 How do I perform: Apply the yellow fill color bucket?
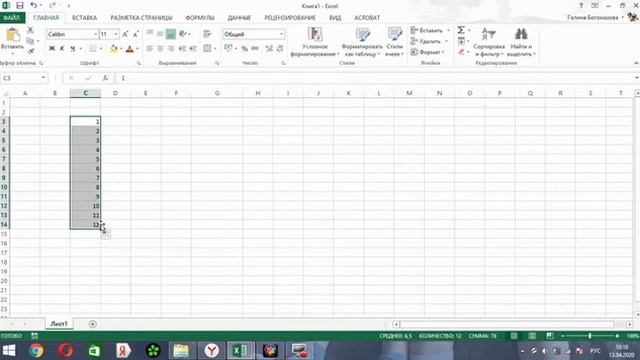(x=113, y=49)
